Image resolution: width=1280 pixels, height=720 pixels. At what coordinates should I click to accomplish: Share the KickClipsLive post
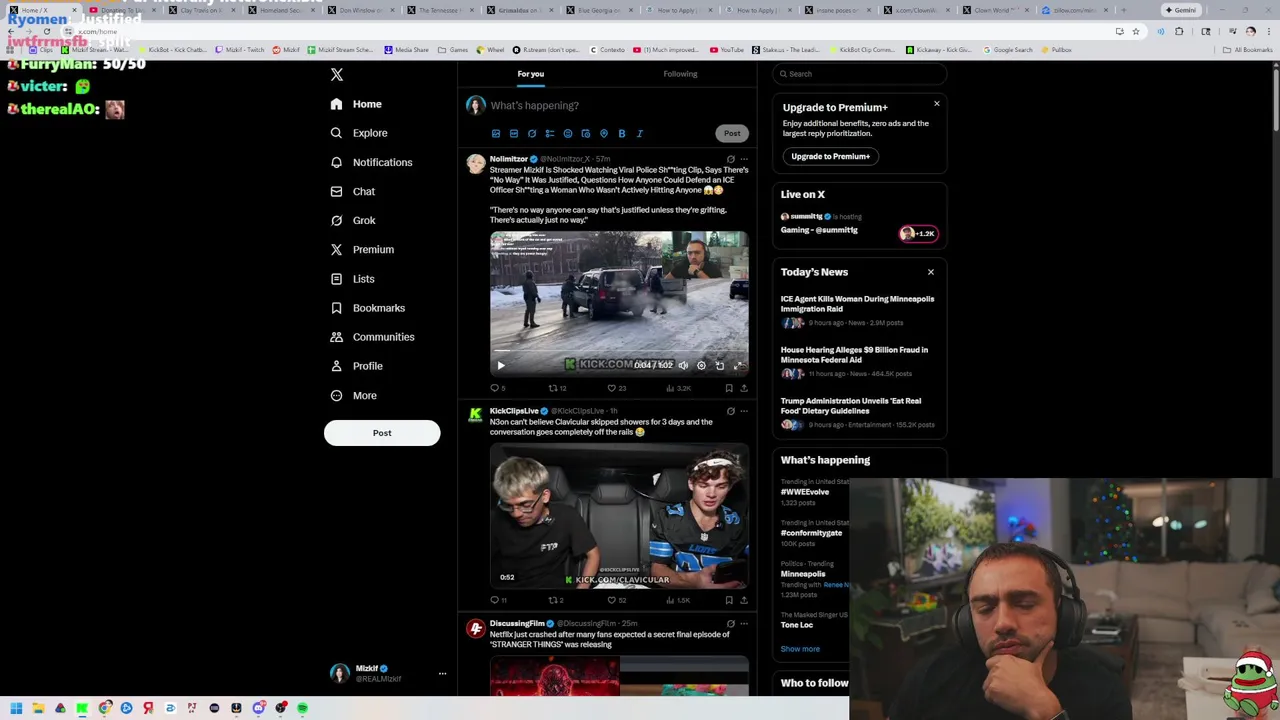[x=743, y=600]
